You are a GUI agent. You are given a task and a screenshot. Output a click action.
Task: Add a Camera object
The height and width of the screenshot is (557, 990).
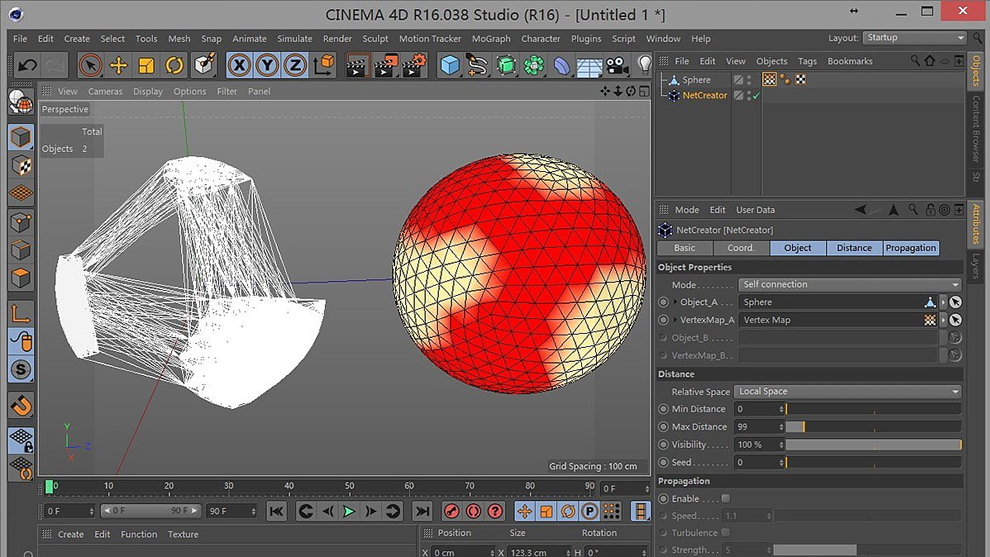[617, 65]
